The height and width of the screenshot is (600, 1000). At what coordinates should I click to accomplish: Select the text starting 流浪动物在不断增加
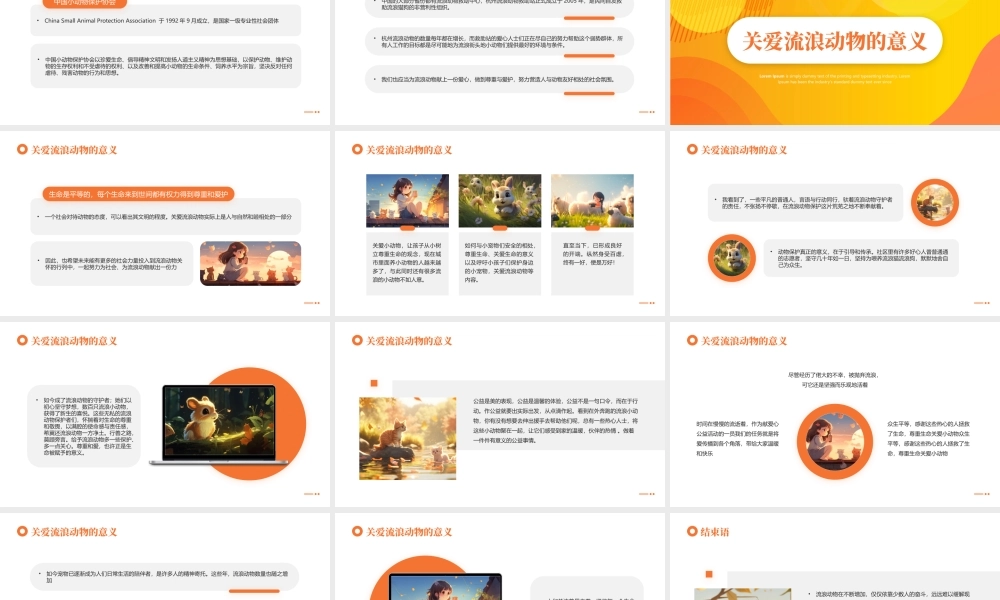(893, 594)
